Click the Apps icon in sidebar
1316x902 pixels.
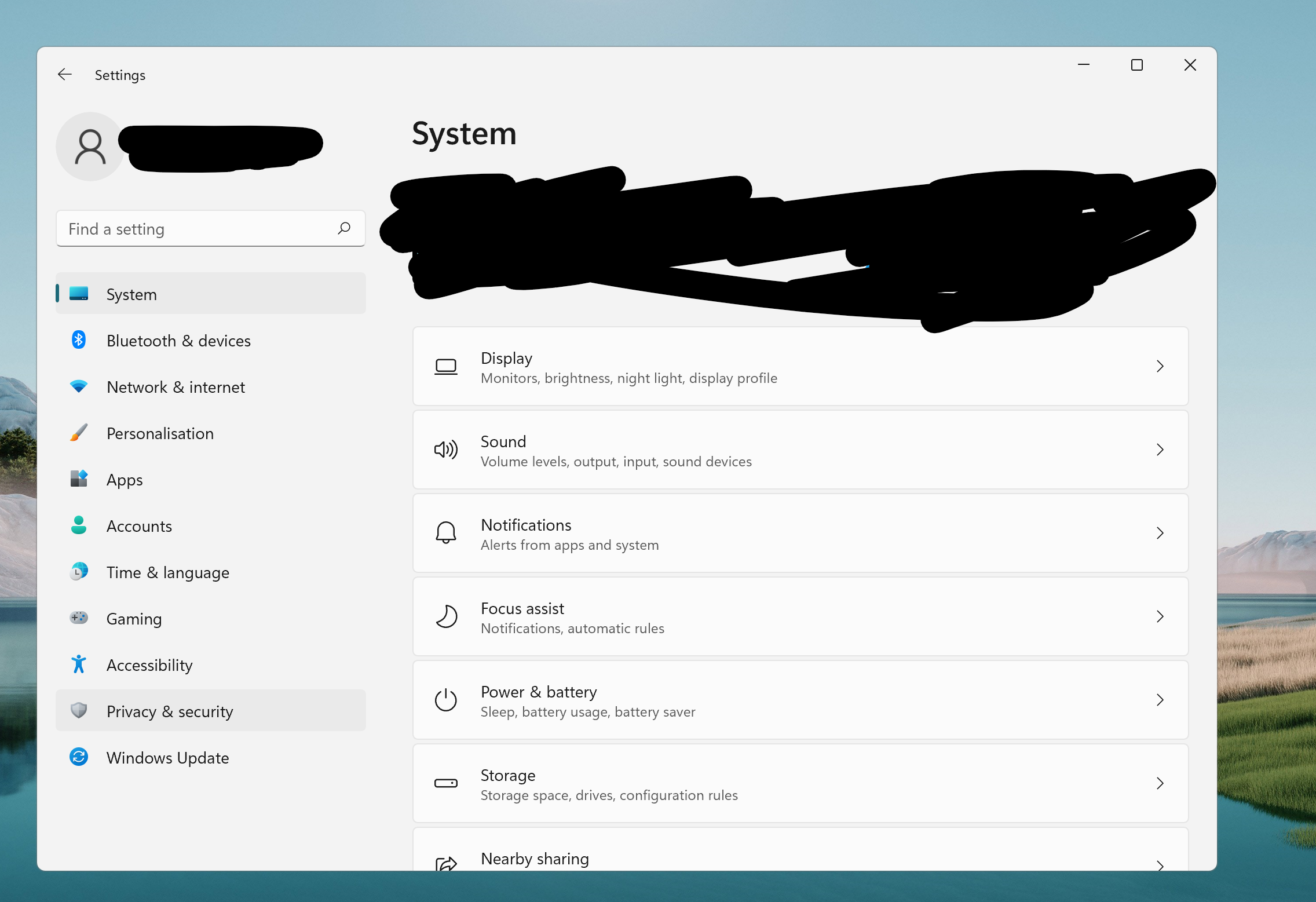coord(79,479)
